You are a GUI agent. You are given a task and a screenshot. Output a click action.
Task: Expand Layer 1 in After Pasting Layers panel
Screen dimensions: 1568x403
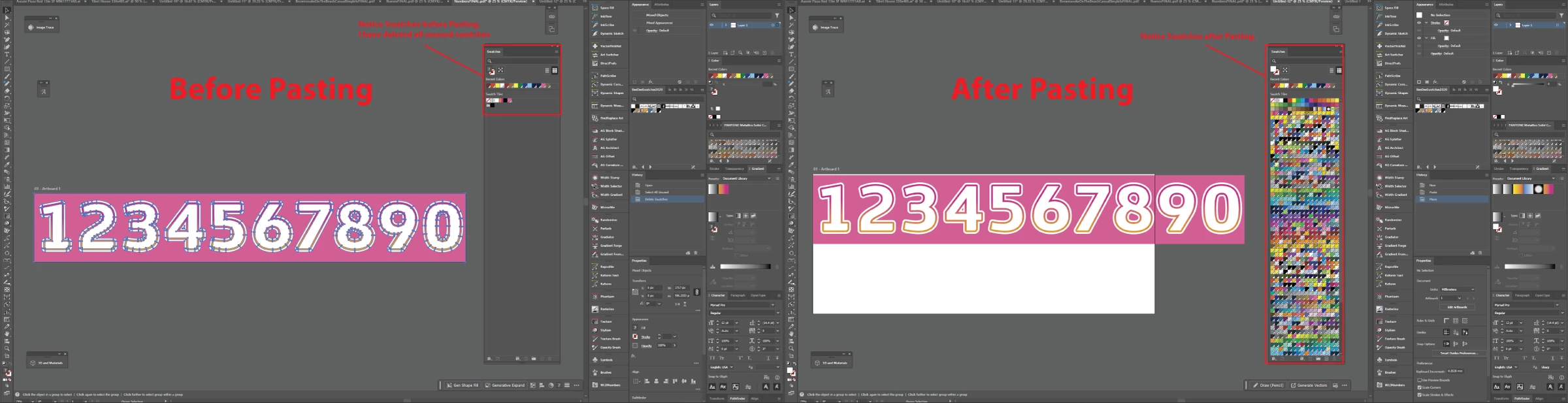(1510, 25)
